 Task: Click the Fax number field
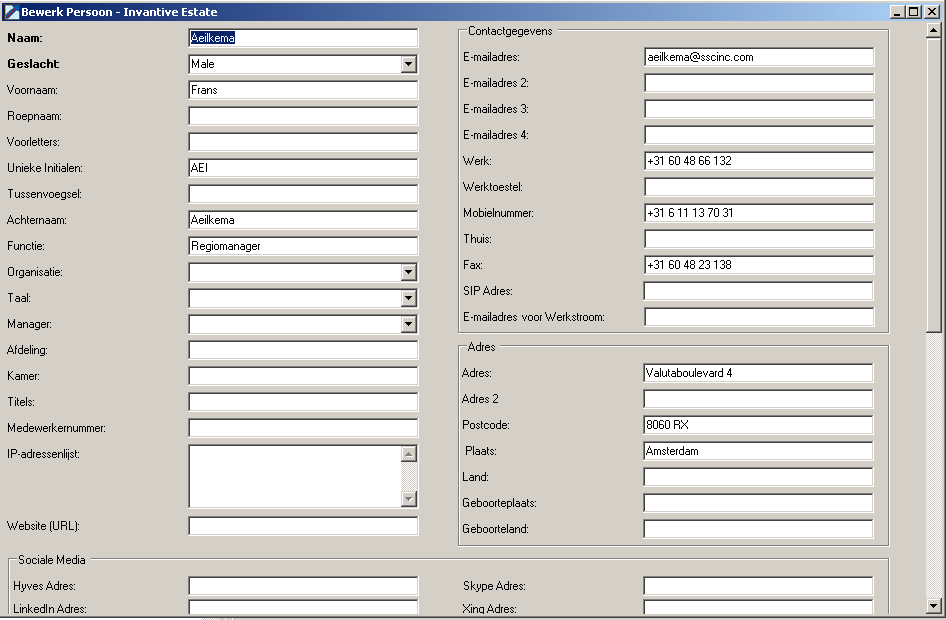759,264
